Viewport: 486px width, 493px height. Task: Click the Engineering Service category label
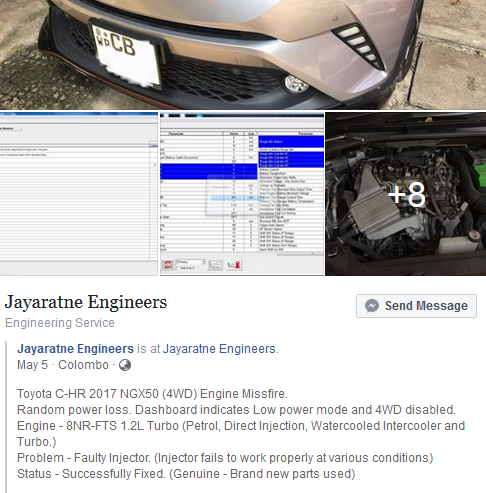pos(60,323)
